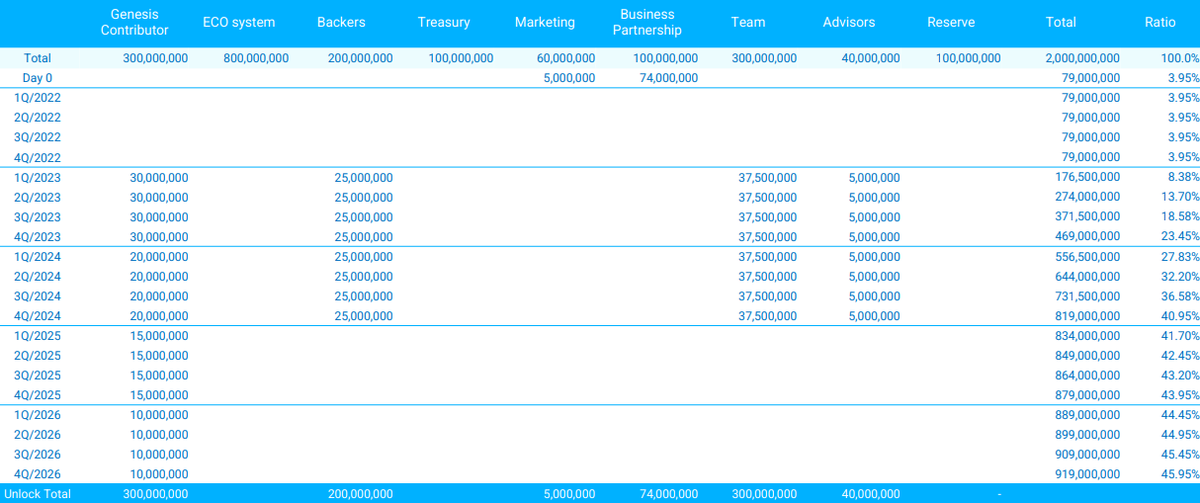
Task: Click the Genesis Contributor column header
Action: 134,22
